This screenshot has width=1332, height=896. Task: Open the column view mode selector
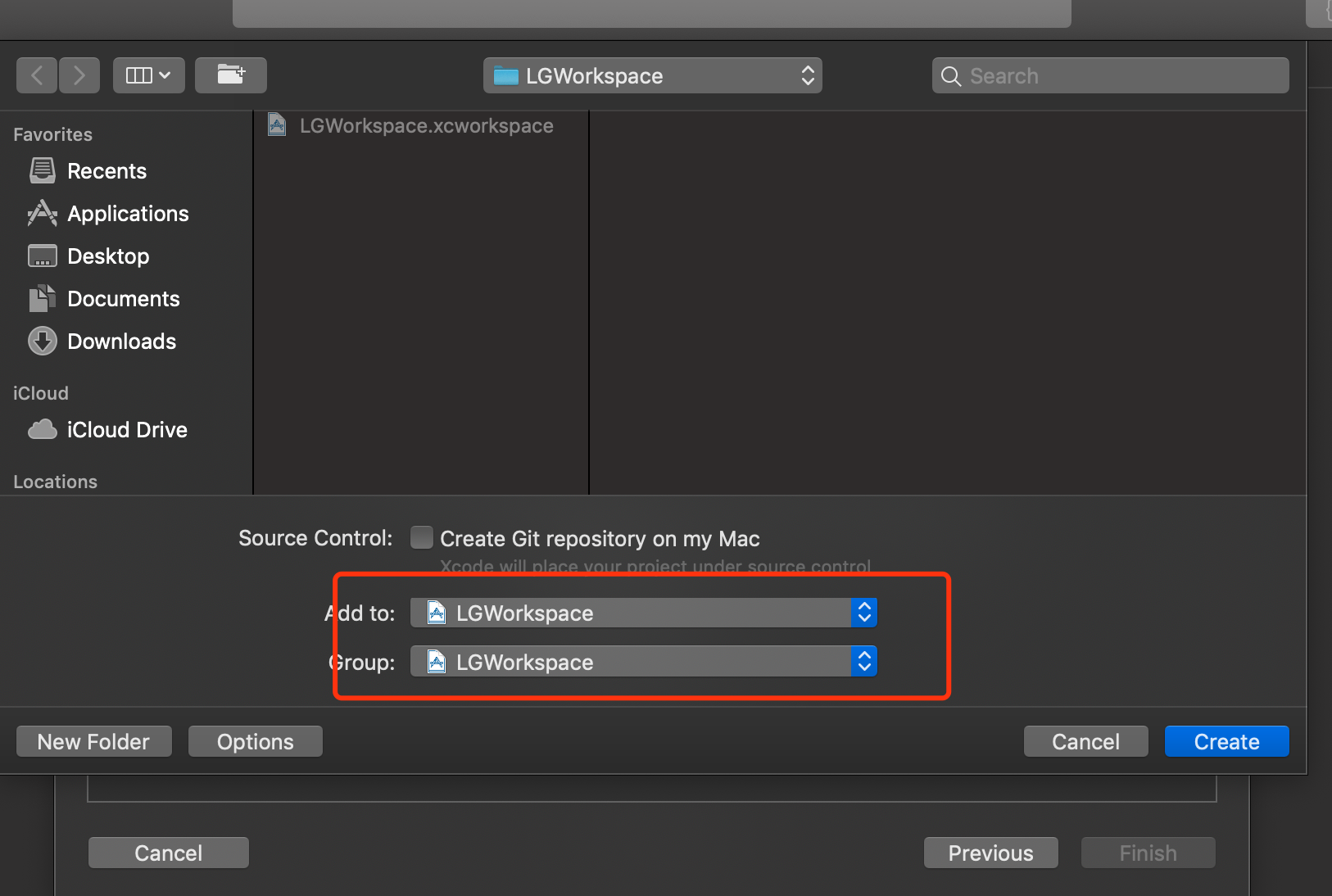pyautogui.click(x=149, y=75)
